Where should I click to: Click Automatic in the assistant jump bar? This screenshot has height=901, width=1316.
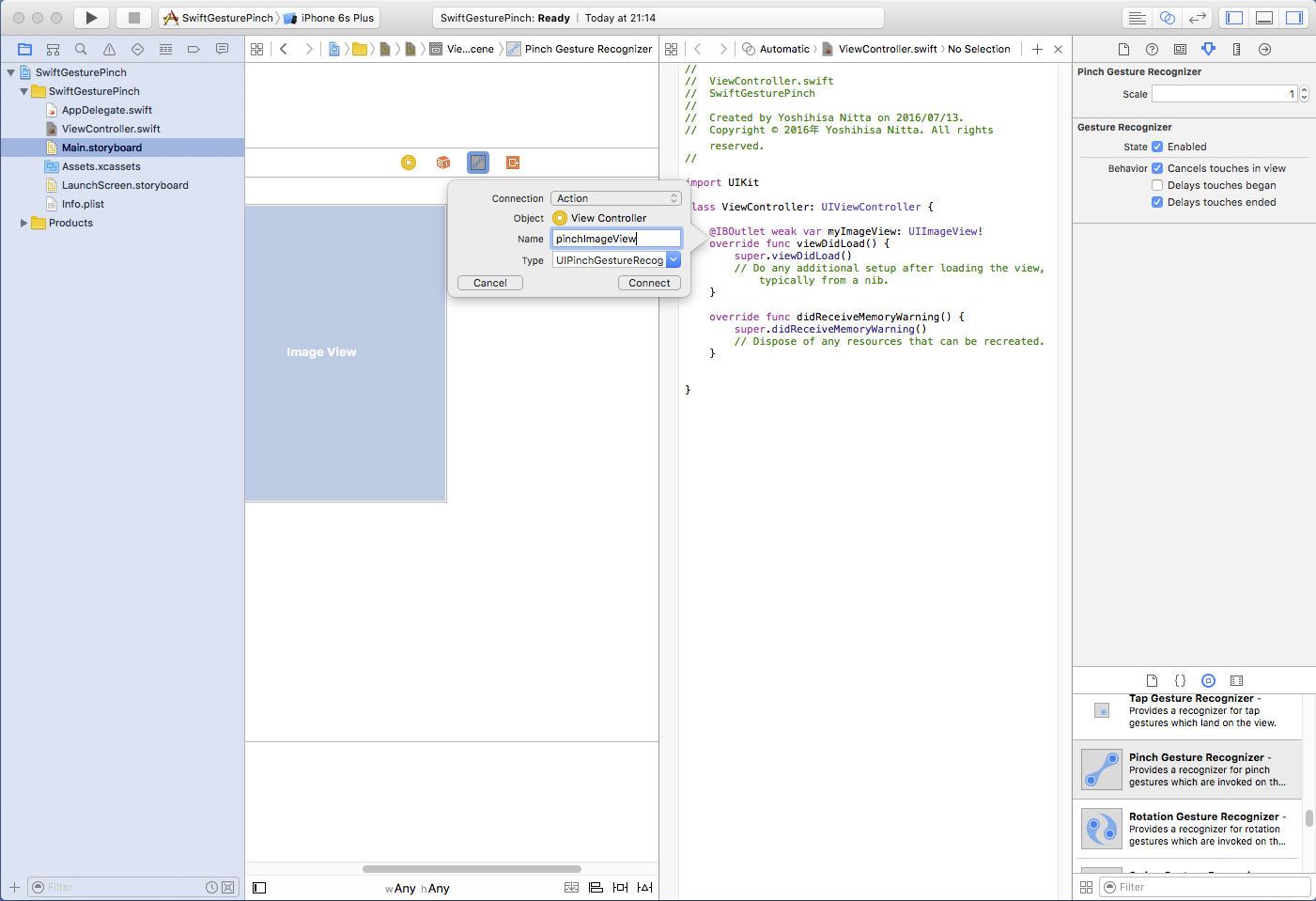(x=783, y=49)
